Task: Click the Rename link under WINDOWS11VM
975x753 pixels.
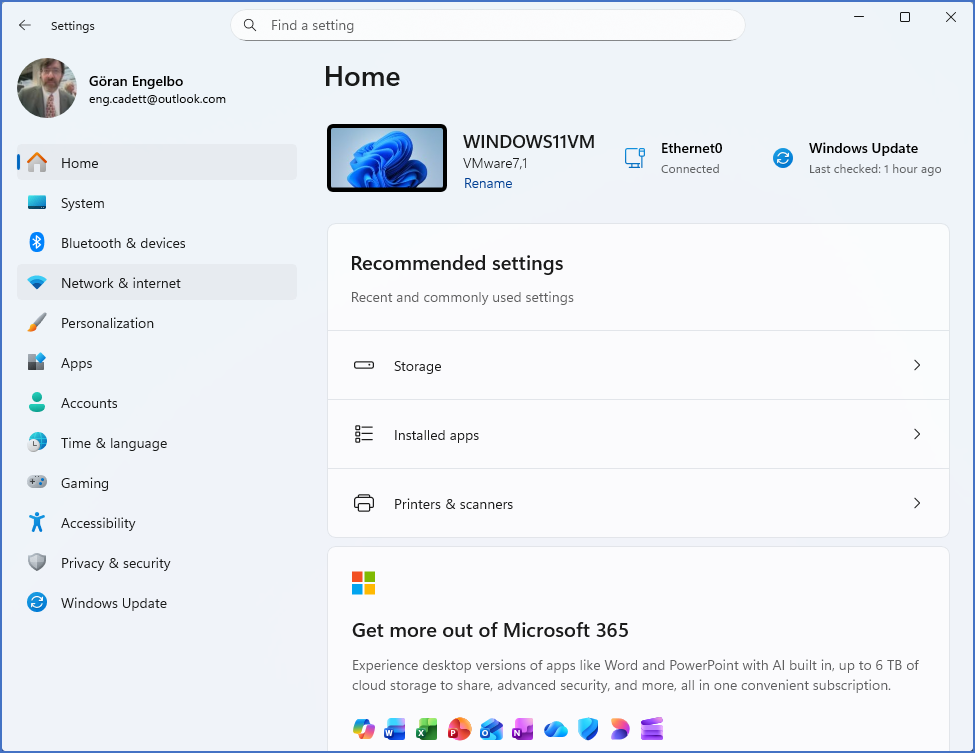Action: [488, 183]
